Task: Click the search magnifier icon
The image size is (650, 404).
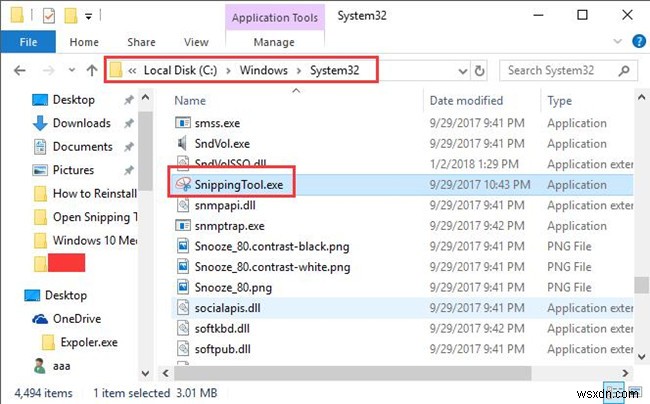Action: (623, 71)
